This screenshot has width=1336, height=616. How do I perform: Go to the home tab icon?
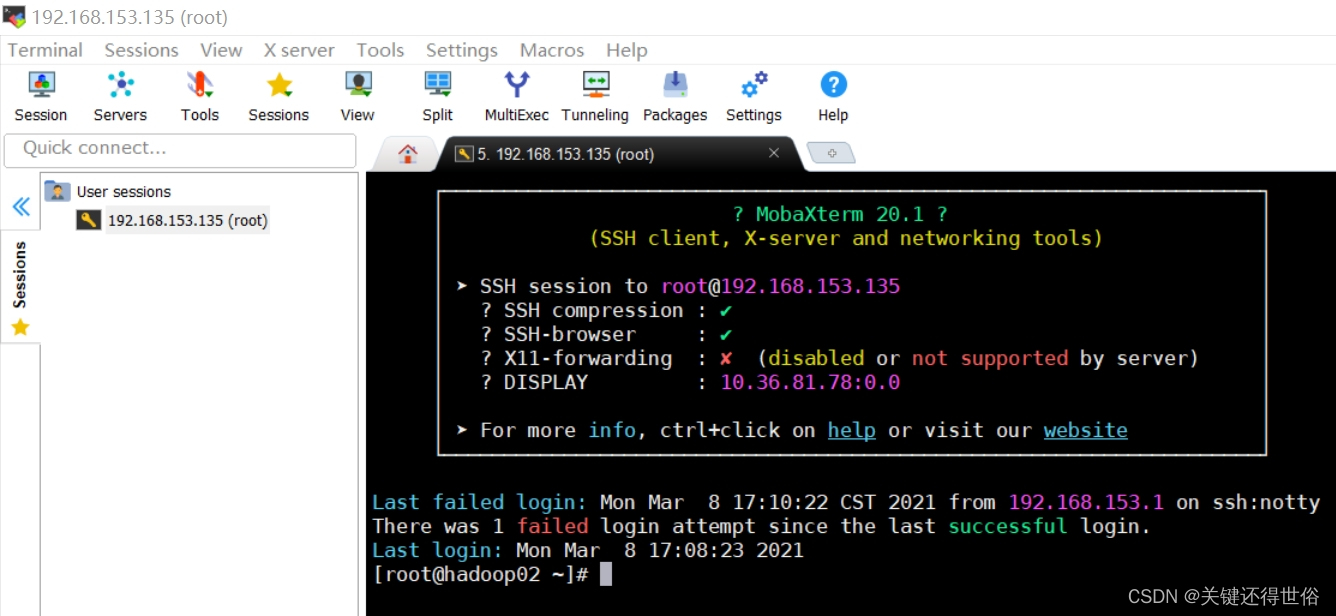tap(407, 154)
